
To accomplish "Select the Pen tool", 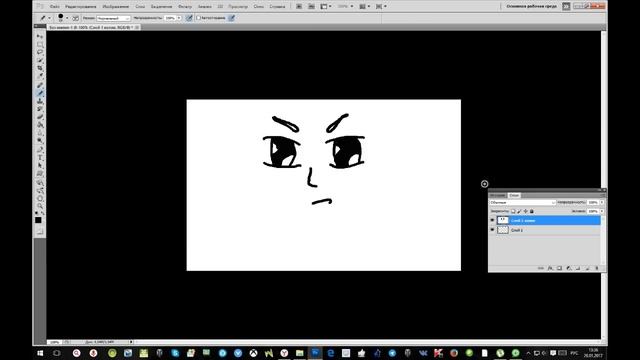I will pyautogui.click(x=40, y=150).
